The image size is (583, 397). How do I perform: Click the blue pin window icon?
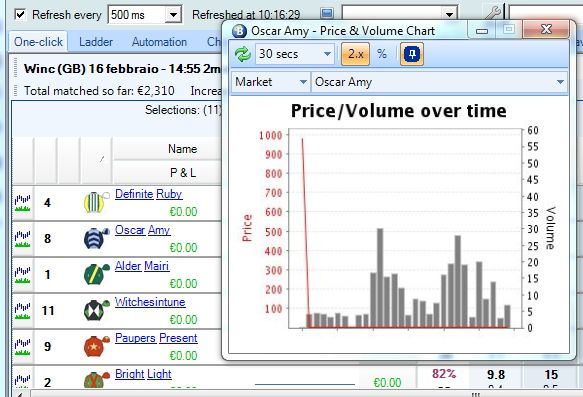tap(412, 54)
